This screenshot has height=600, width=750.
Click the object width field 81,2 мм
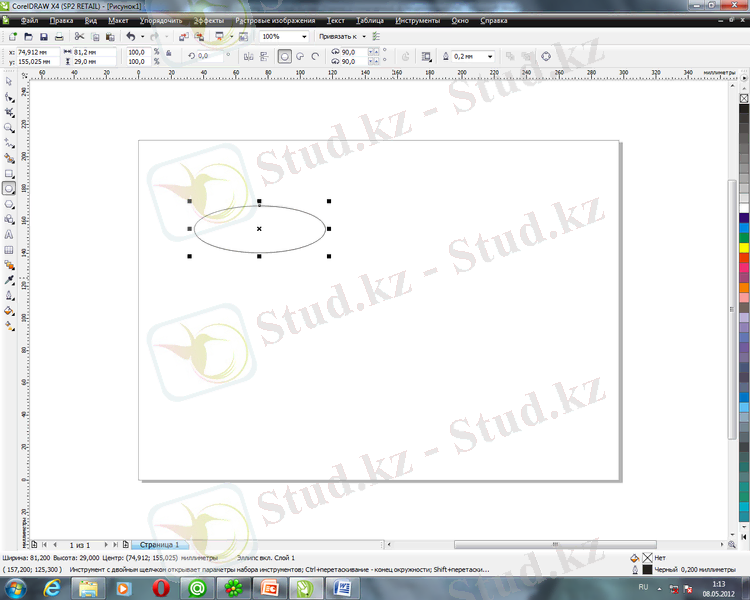tap(94, 52)
